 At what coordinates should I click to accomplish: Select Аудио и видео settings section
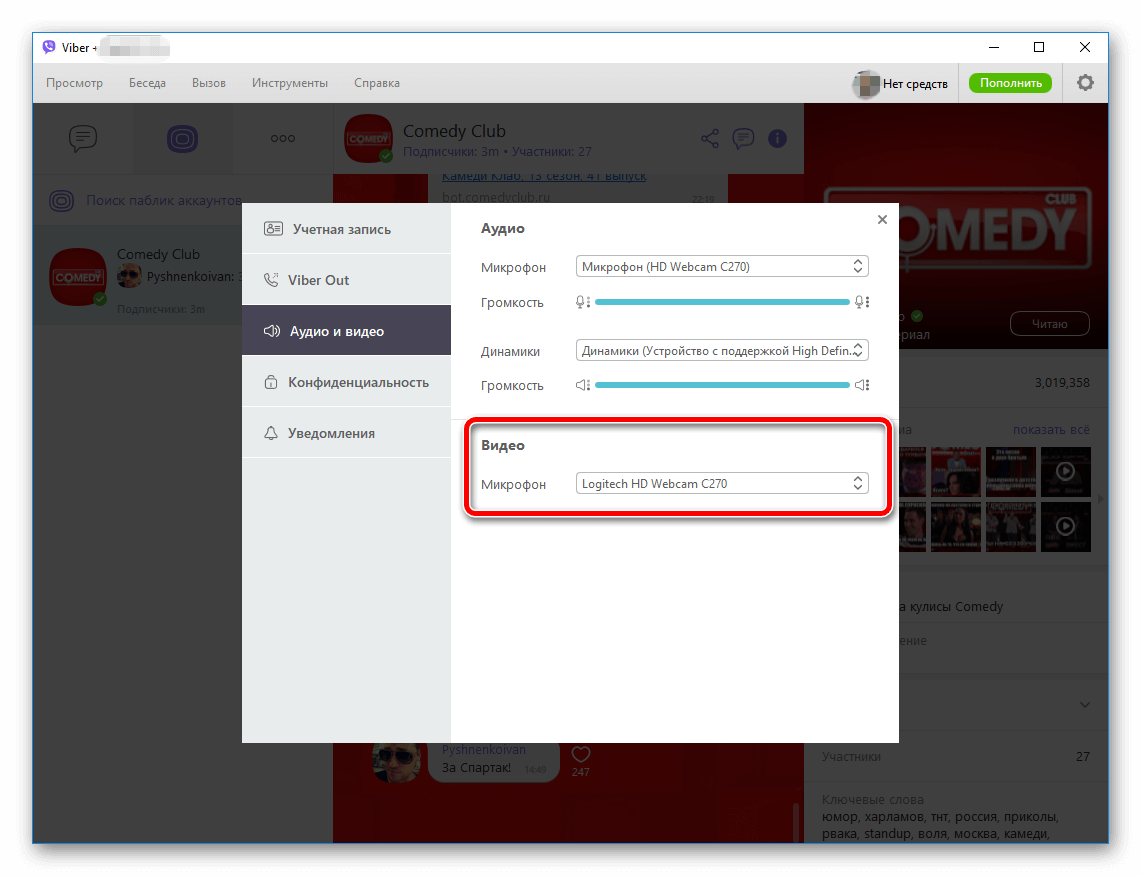click(x=346, y=330)
